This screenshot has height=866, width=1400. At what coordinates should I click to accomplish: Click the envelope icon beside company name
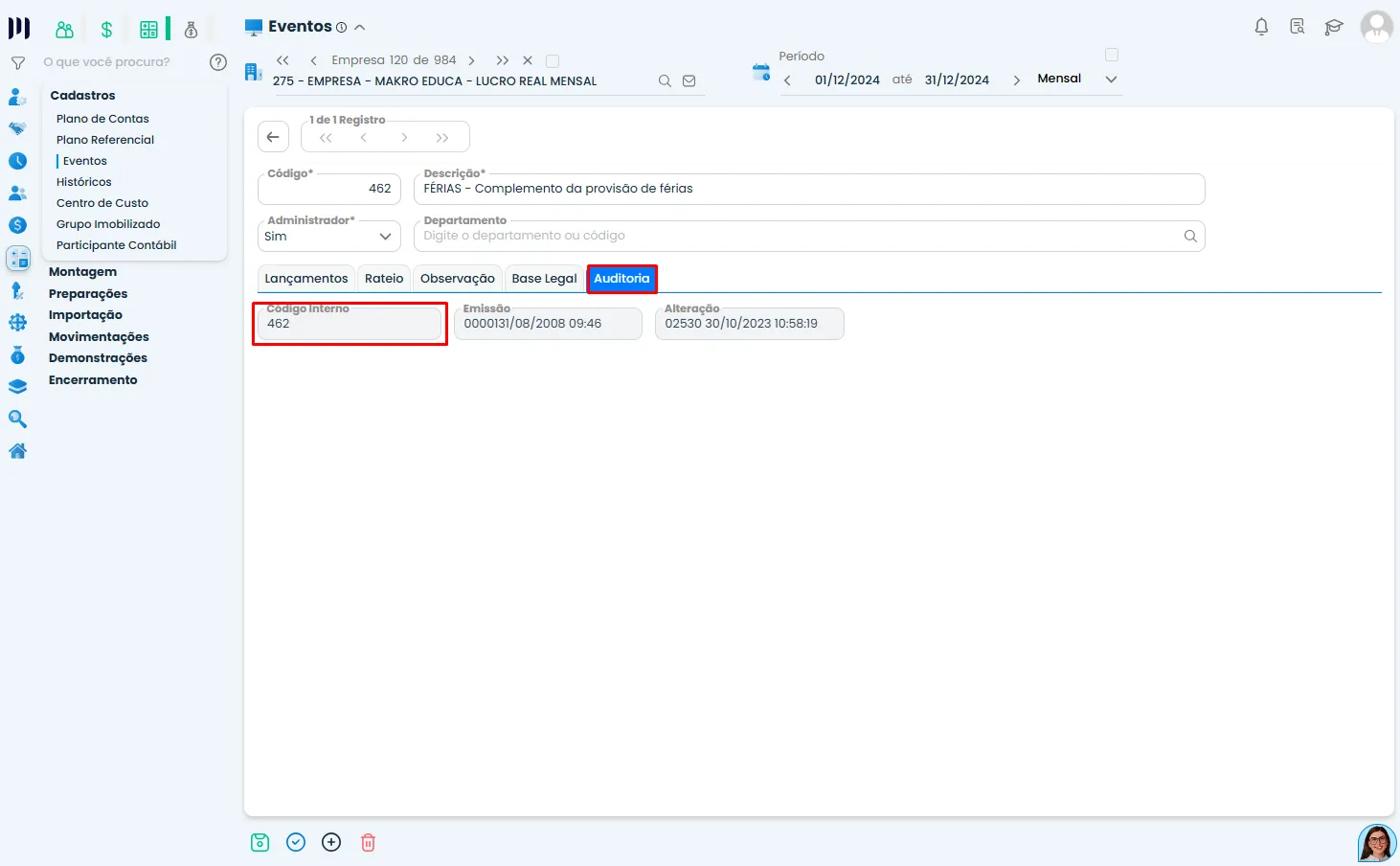point(689,81)
